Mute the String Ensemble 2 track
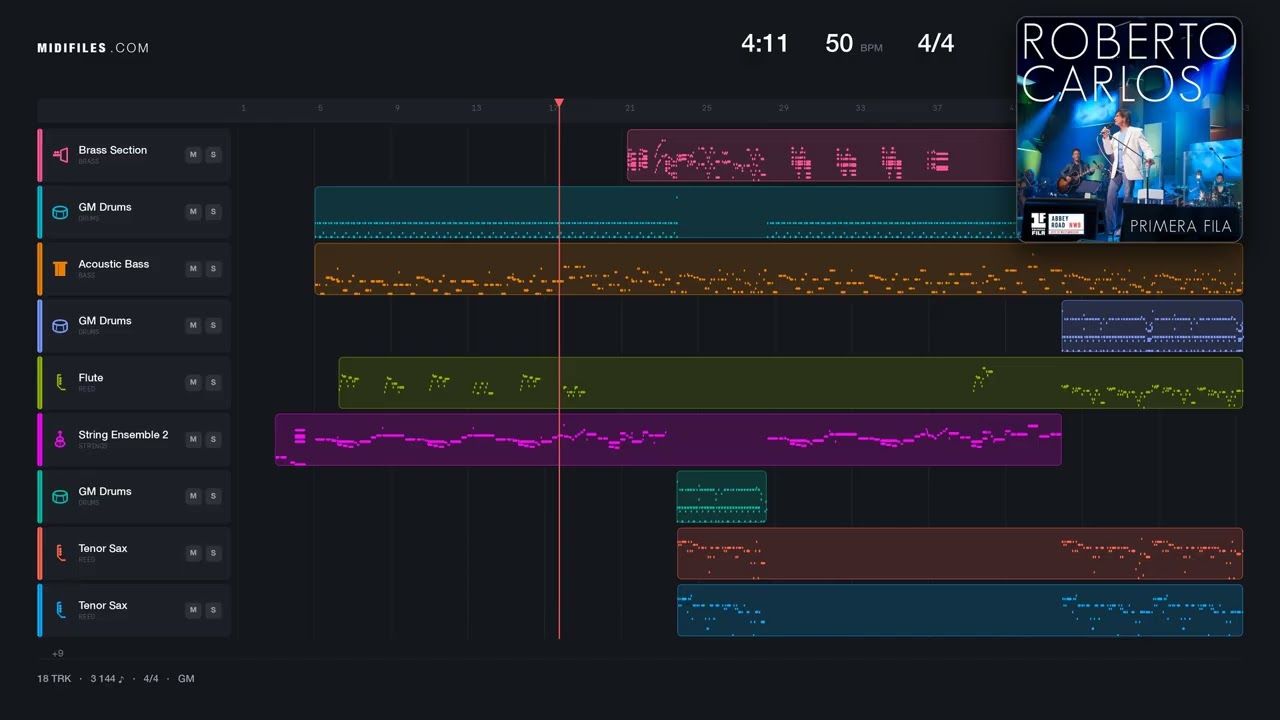 pyautogui.click(x=193, y=440)
